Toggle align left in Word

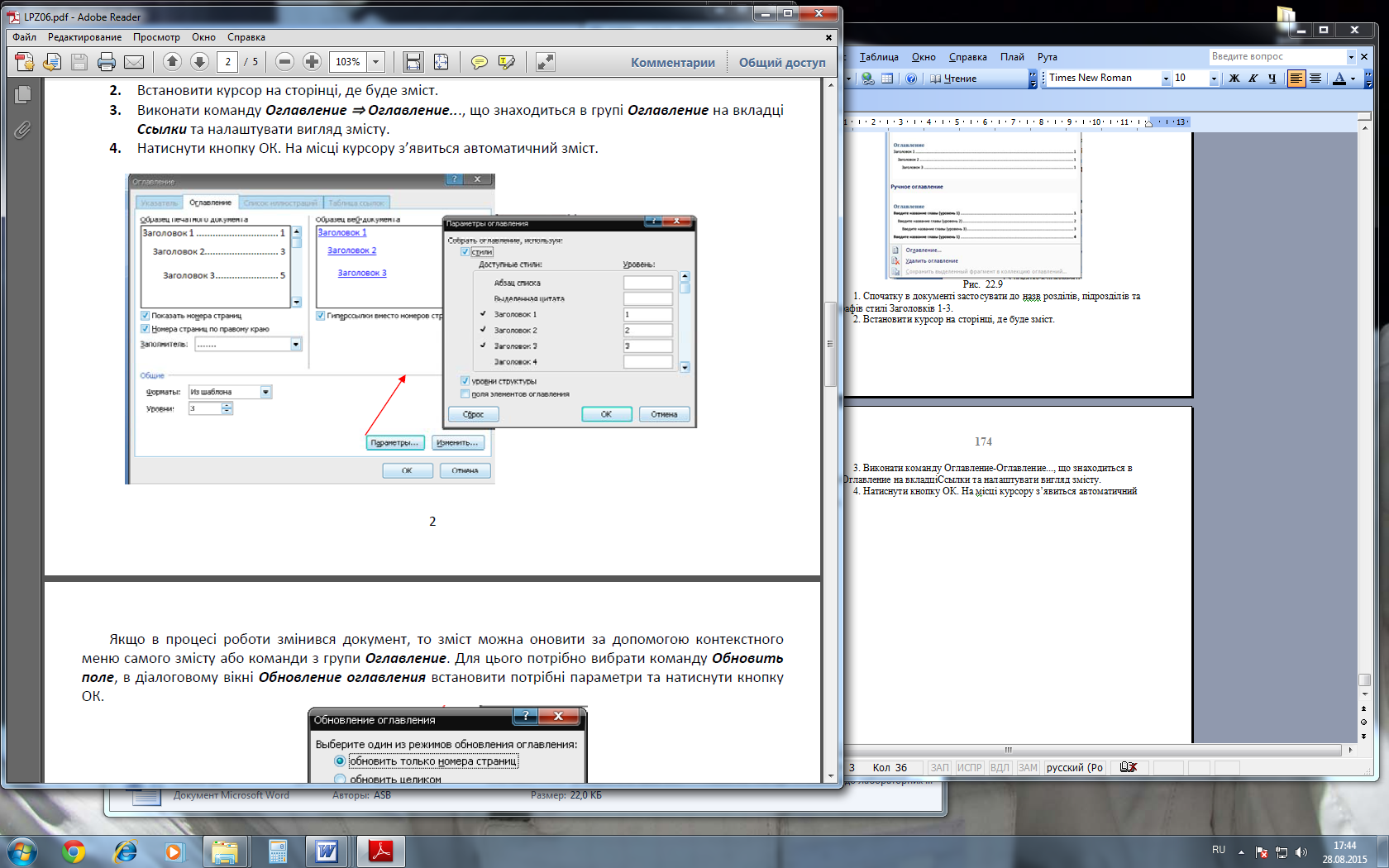(1296, 79)
